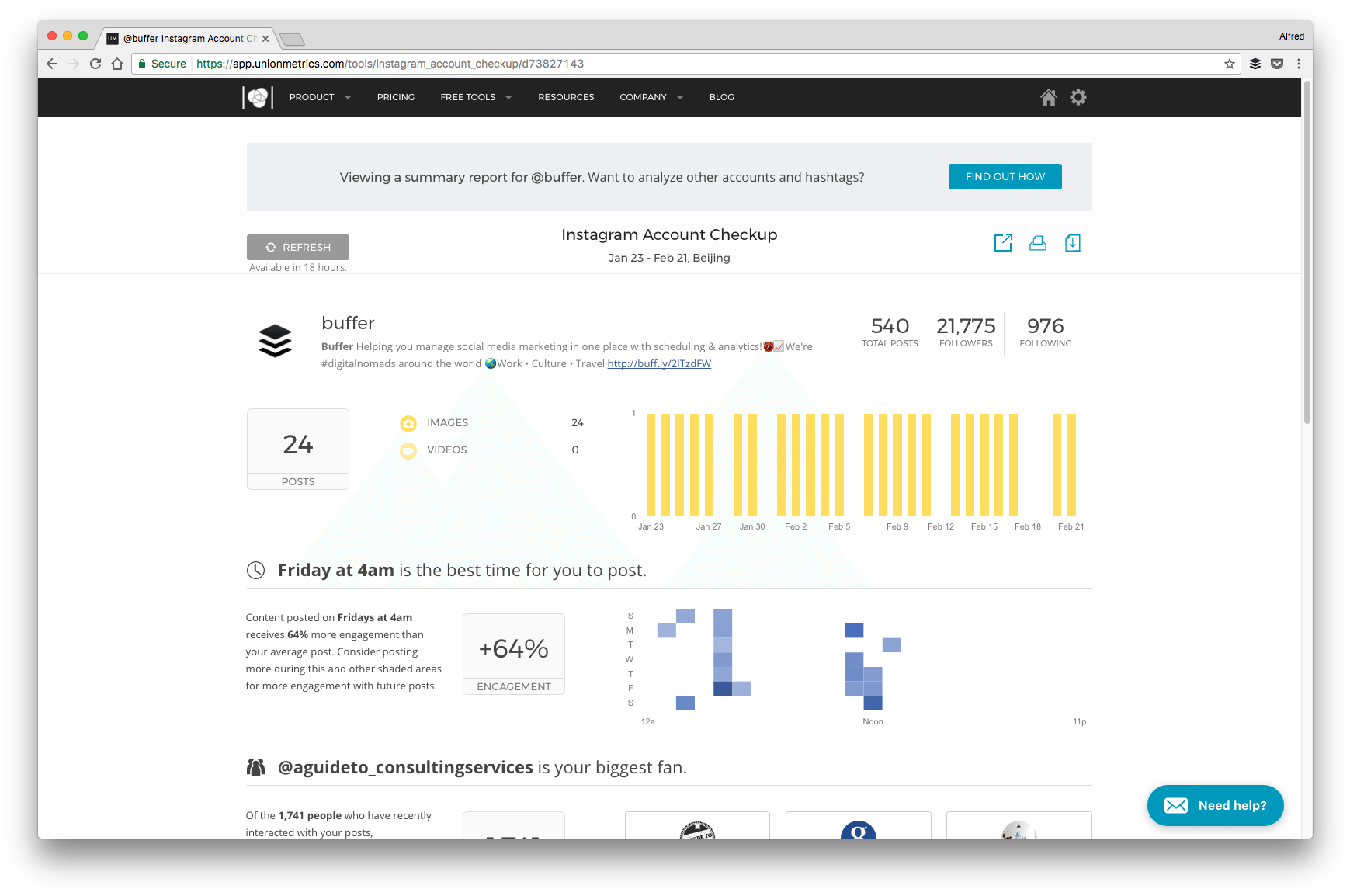The width and height of the screenshot is (1350, 896).
Task: Click the Union Metrics logo
Action: coord(258,97)
